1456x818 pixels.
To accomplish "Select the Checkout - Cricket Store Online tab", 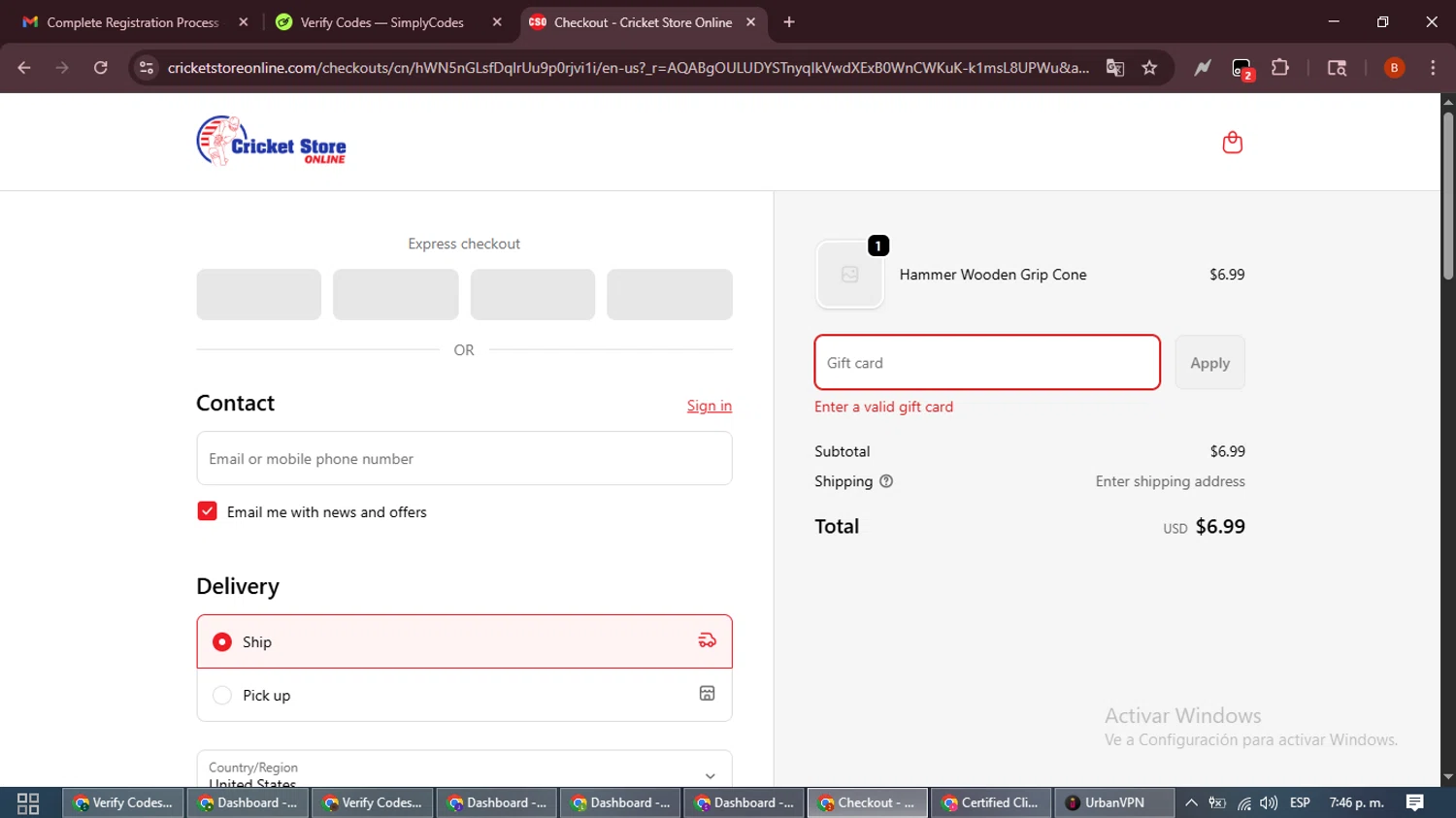I will 643,22.
